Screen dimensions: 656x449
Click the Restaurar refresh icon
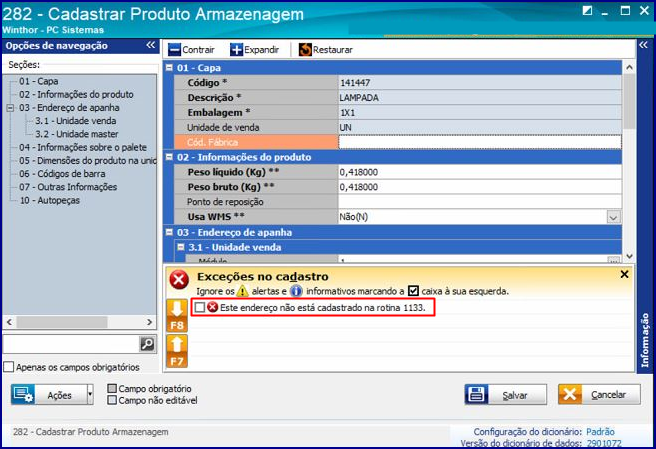point(305,50)
